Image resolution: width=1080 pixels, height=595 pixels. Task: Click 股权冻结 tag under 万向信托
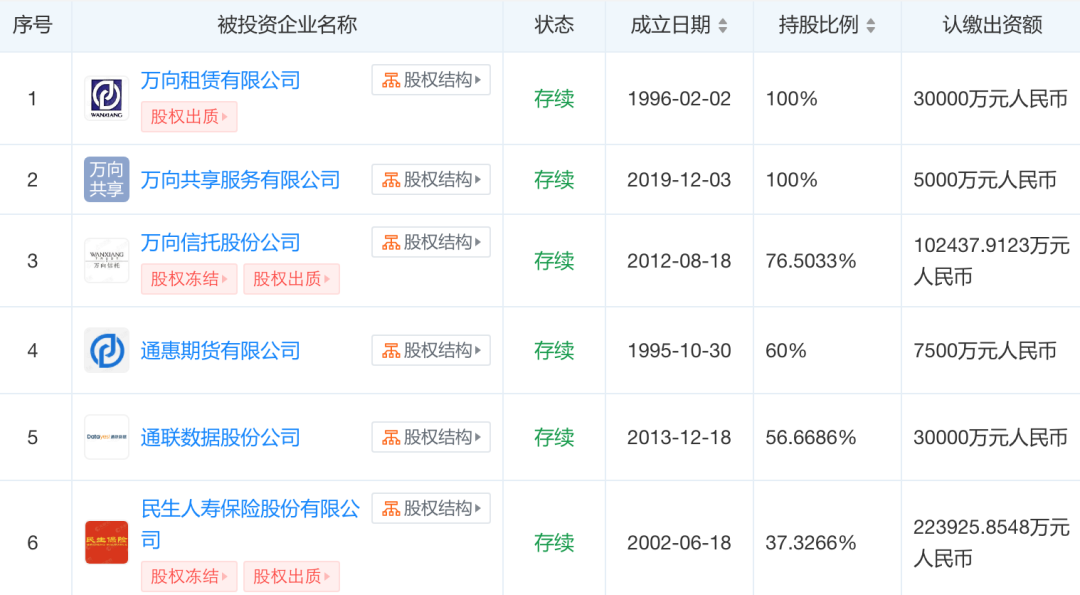(x=189, y=279)
